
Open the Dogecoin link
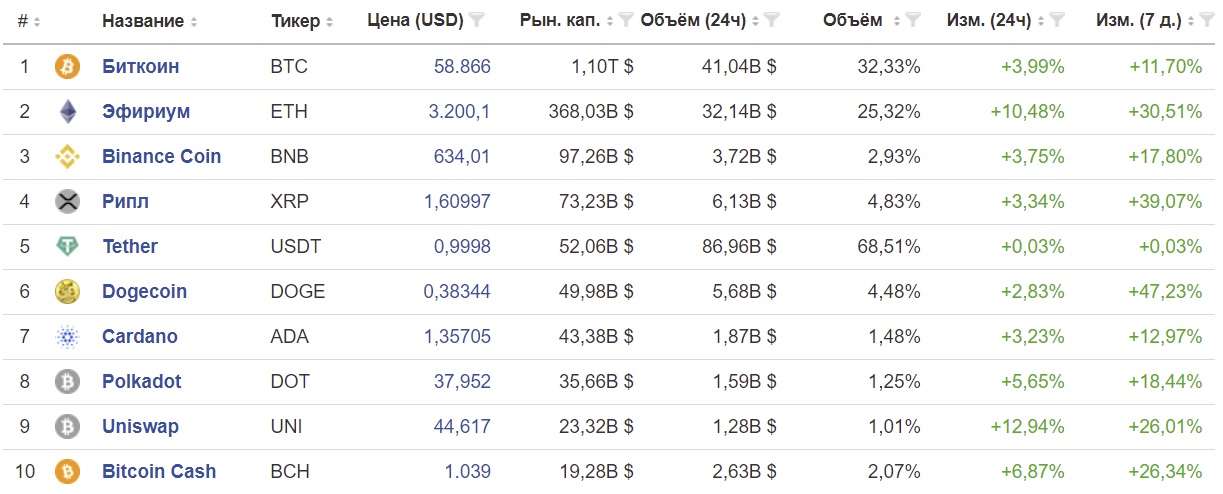(x=145, y=292)
